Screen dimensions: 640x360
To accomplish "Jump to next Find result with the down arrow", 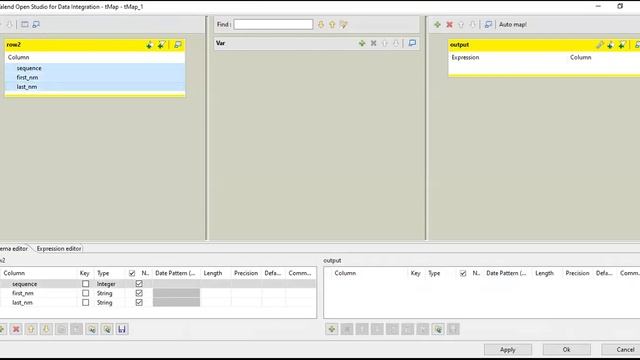I will (x=321, y=24).
